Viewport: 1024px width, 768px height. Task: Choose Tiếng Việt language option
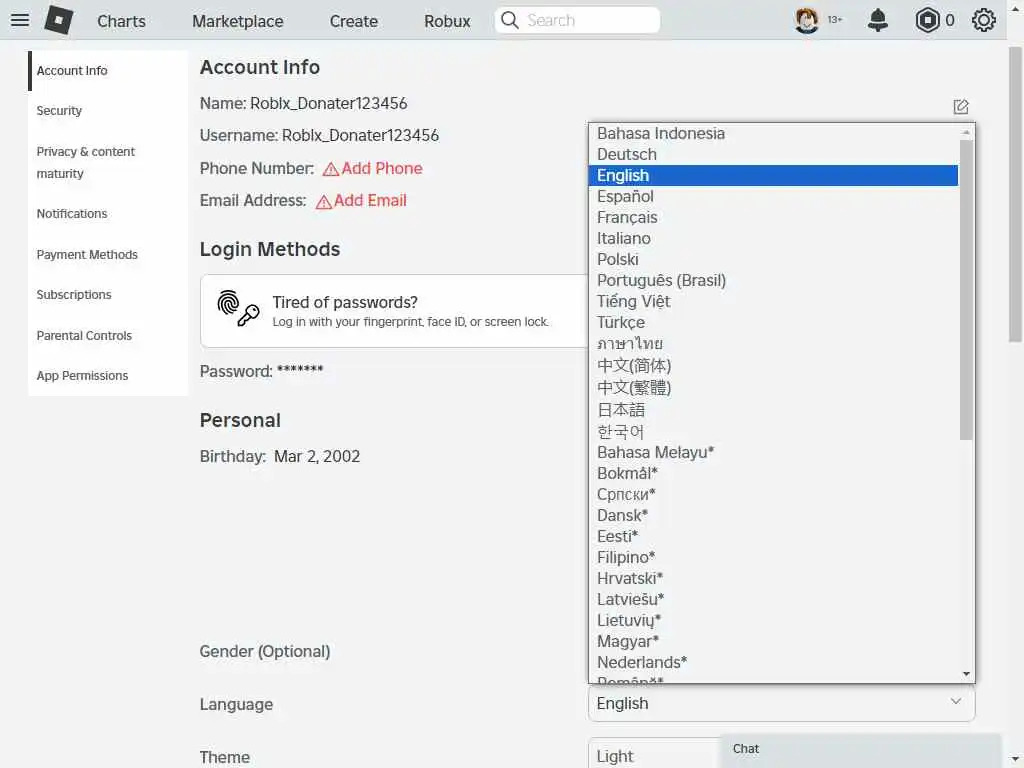773,301
